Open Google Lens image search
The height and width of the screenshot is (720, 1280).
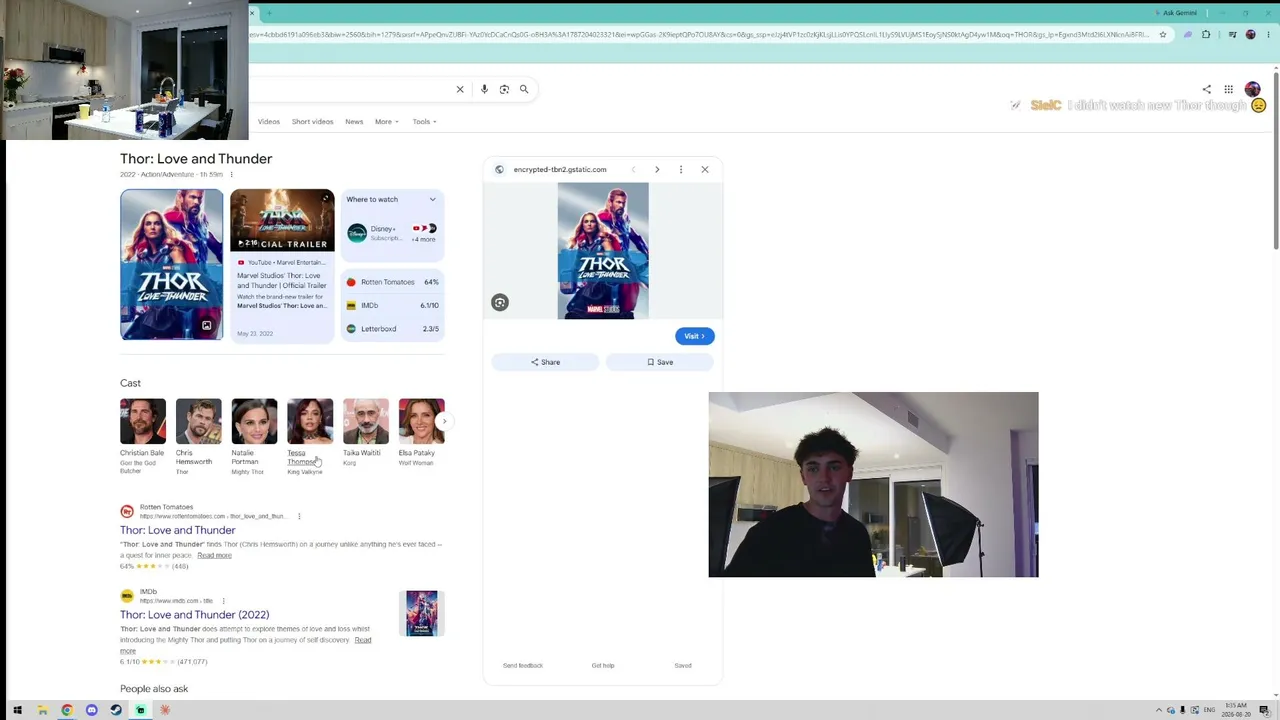coord(504,89)
